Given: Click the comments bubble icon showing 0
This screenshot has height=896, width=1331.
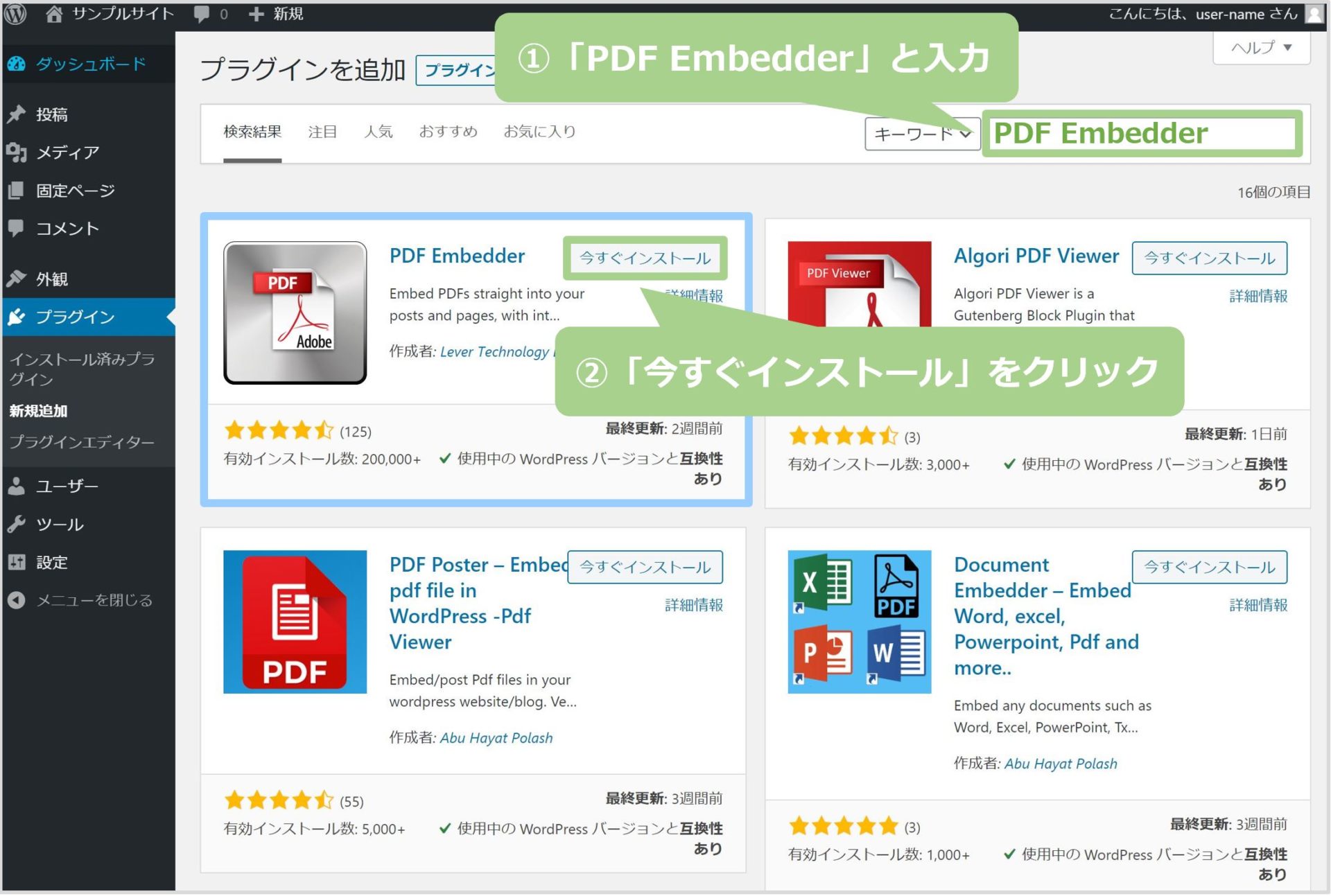Looking at the screenshot, I should (202, 13).
